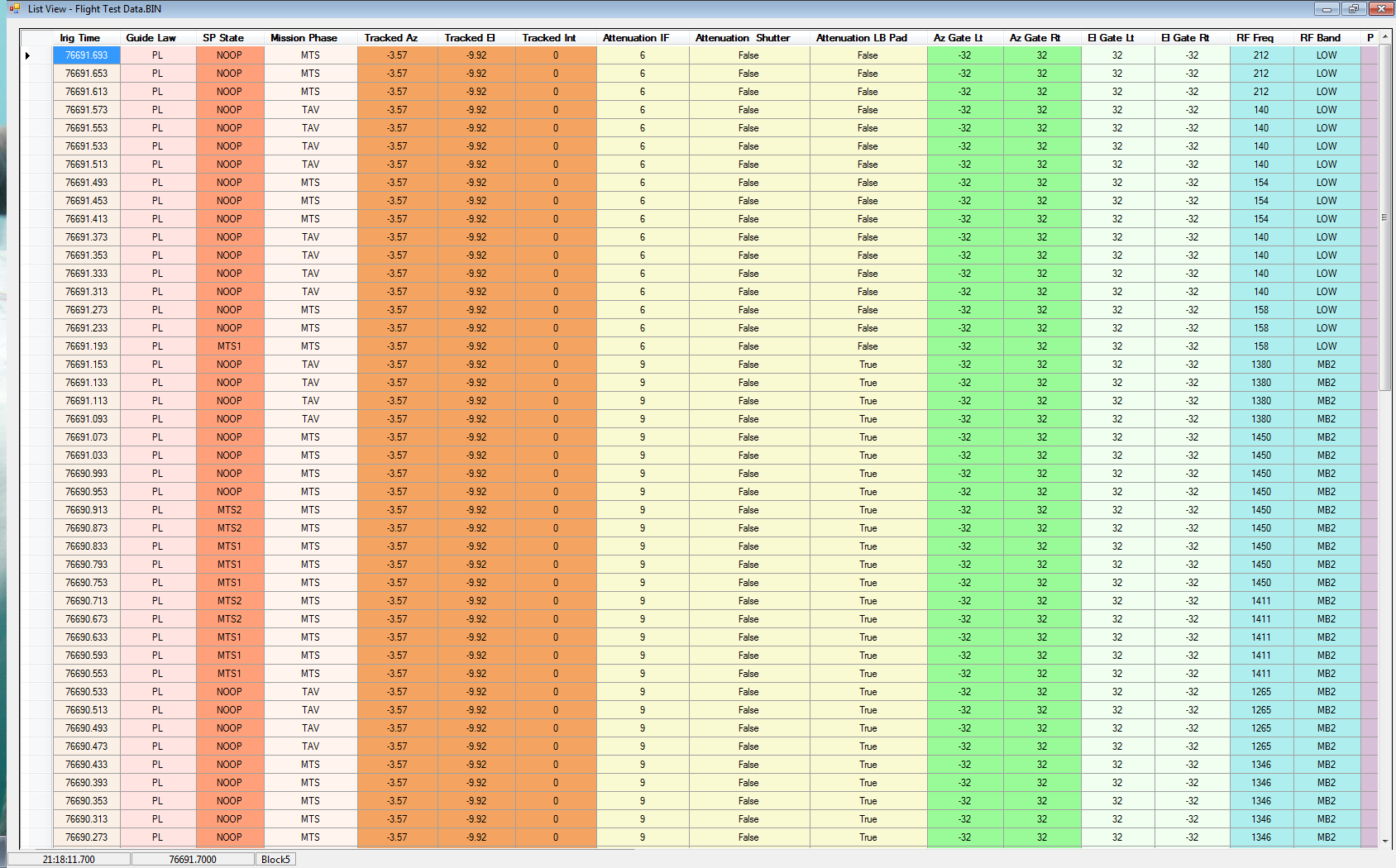The height and width of the screenshot is (868, 1396).
Task: Select Attenuation LB Pad False in row 76691.353
Action: [x=868, y=255]
